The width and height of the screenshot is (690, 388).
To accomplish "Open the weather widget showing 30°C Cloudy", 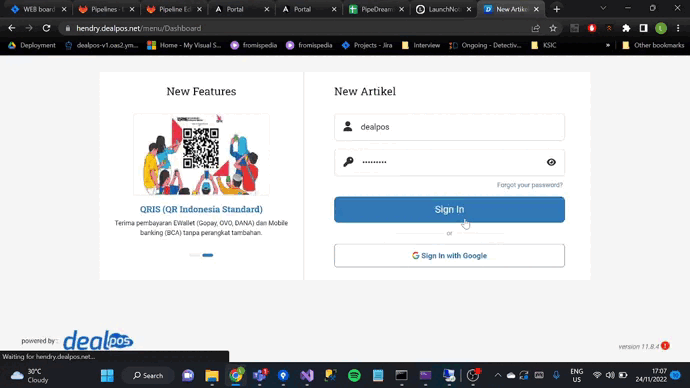I will point(30,376).
